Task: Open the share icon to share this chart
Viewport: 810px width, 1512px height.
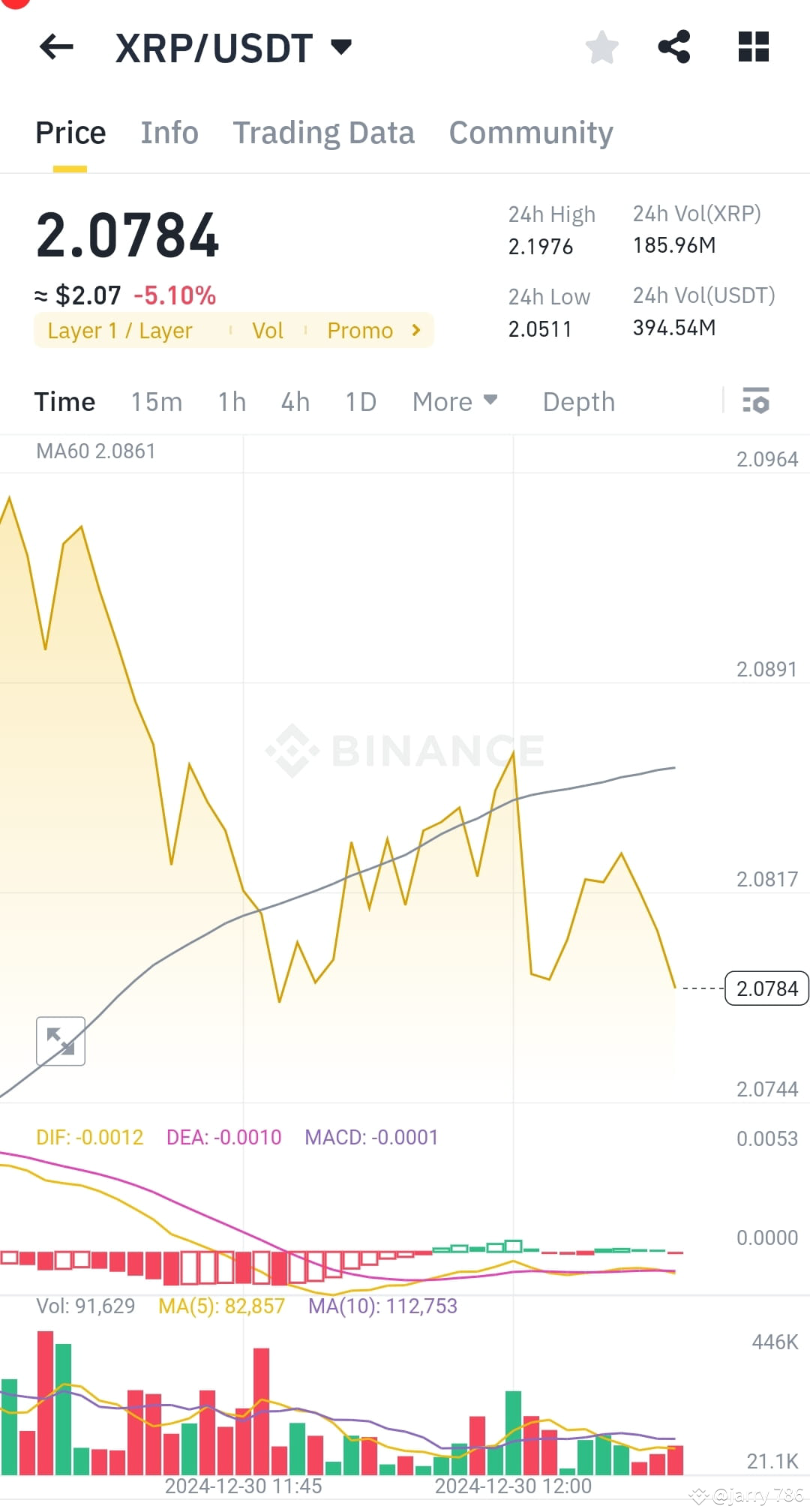Action: (x=674, y=47)
